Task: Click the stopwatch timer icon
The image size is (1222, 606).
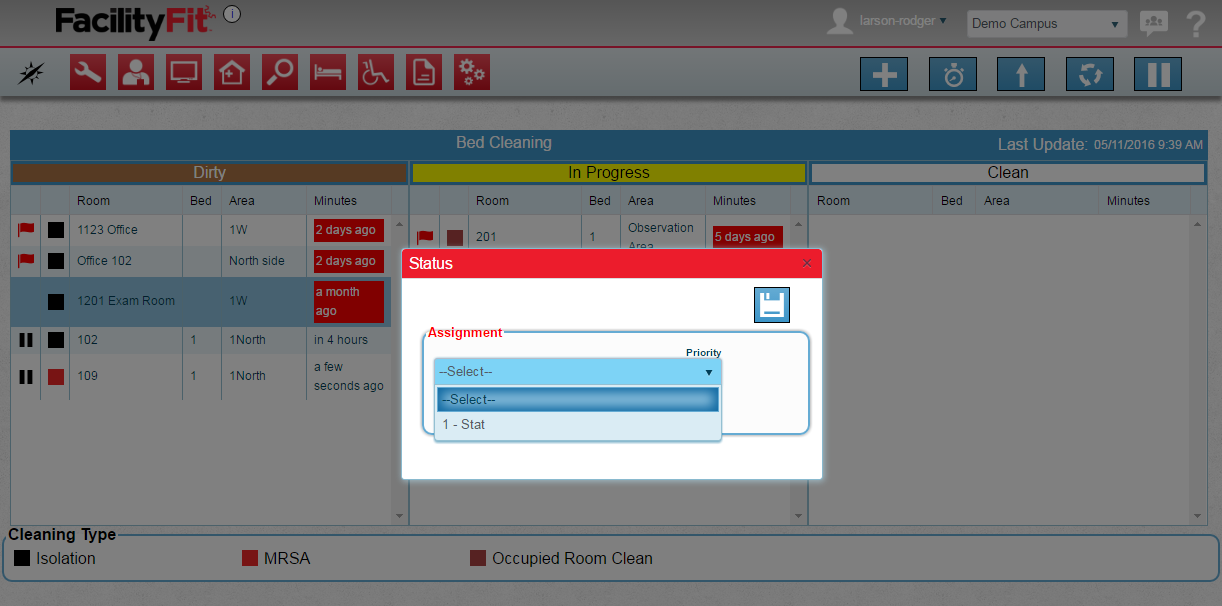Action: pos(953,75)
